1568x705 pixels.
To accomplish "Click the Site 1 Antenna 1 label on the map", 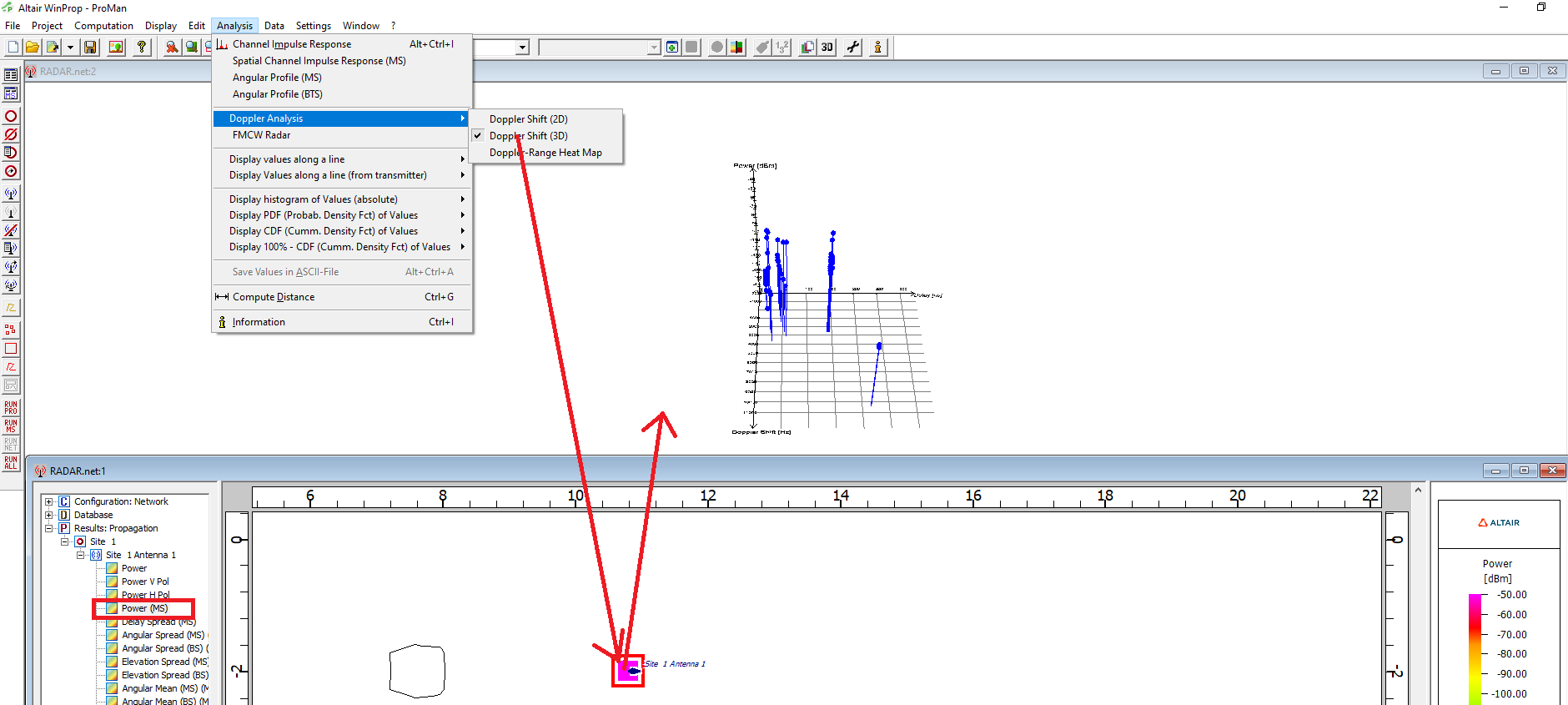I will click(675, 664).
